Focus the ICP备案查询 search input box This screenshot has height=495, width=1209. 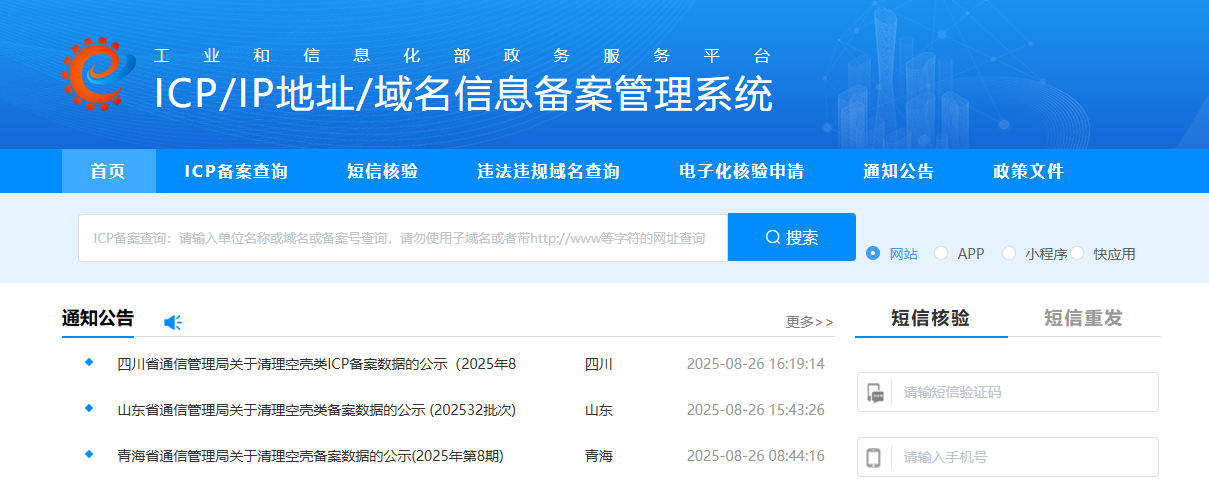[402, 238]
